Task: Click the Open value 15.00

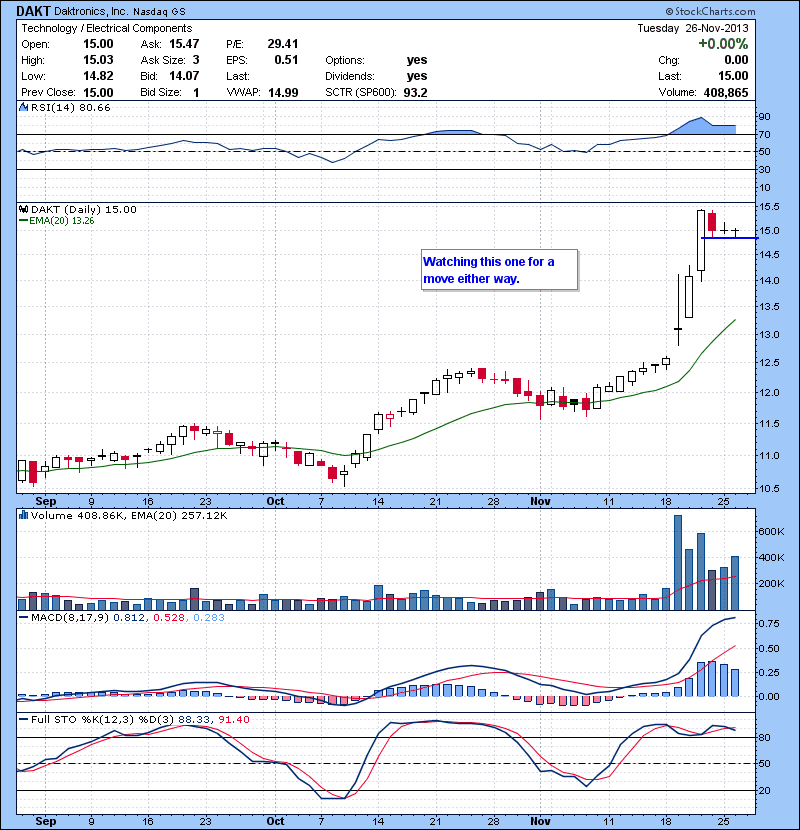Action: click(98, 44)
